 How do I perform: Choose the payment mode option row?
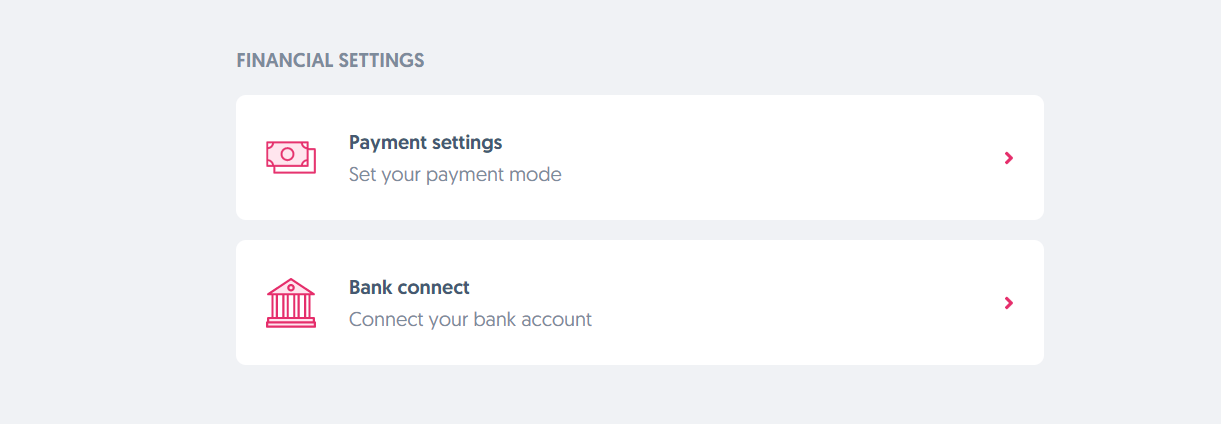tap(639, 157)
